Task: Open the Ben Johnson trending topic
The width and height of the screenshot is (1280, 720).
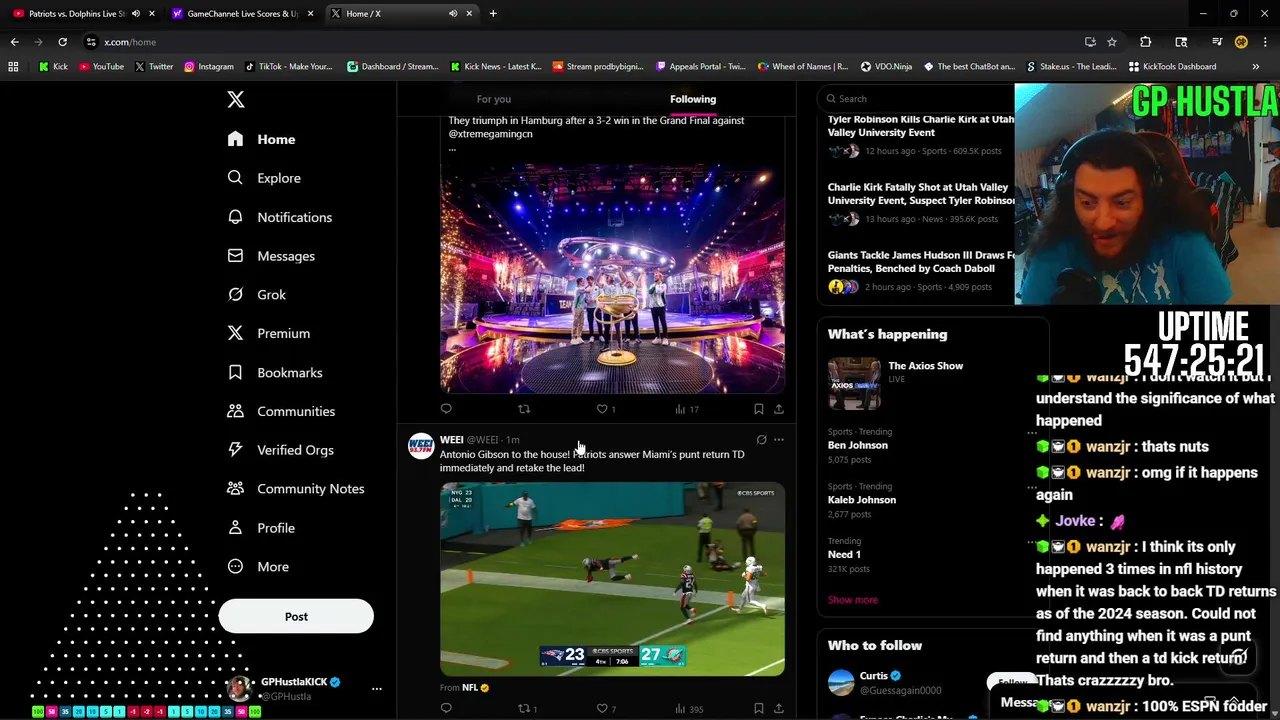Action: [857, 445]
